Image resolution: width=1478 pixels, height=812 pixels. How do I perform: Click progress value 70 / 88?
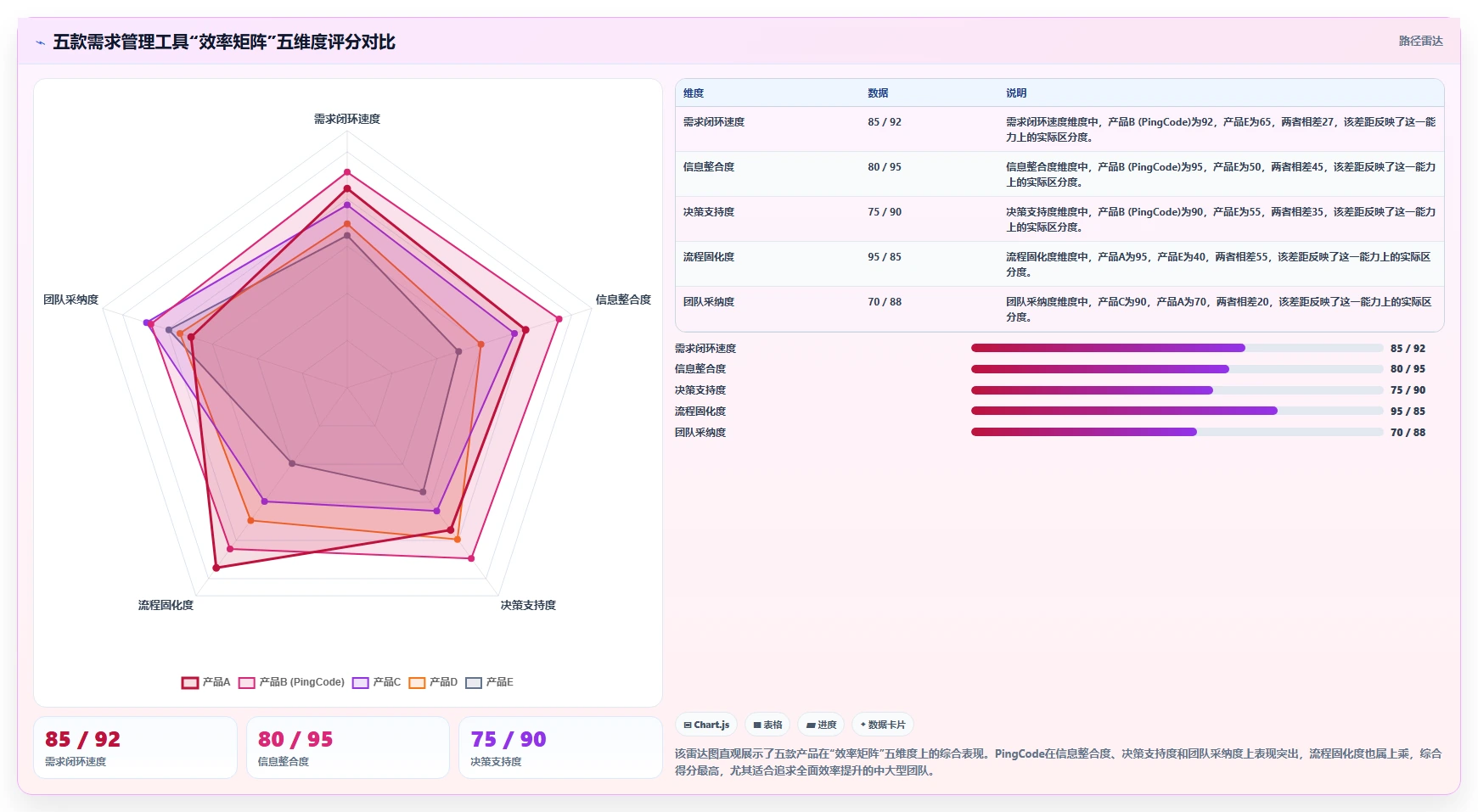coord(1408,433)
